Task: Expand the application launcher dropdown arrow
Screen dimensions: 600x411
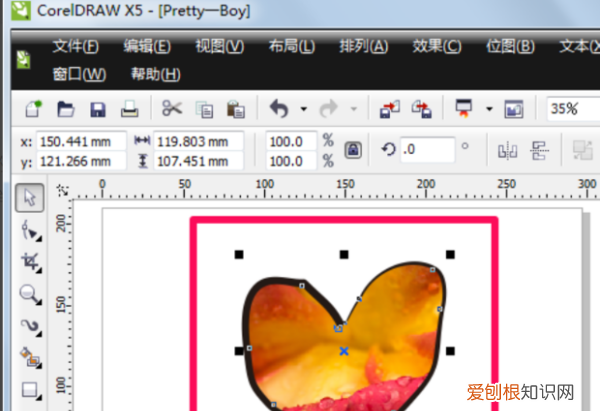Action: coord(490,108)
